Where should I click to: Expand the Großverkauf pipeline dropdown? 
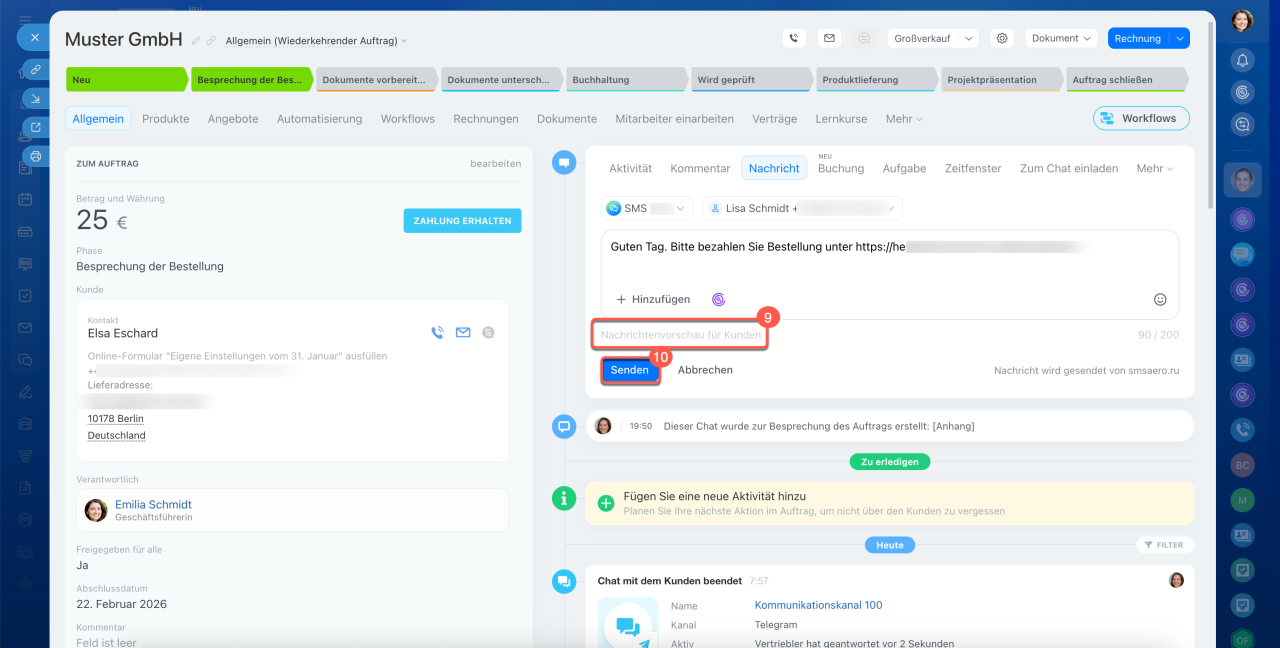pyautogui.click(x=968, y=38)
